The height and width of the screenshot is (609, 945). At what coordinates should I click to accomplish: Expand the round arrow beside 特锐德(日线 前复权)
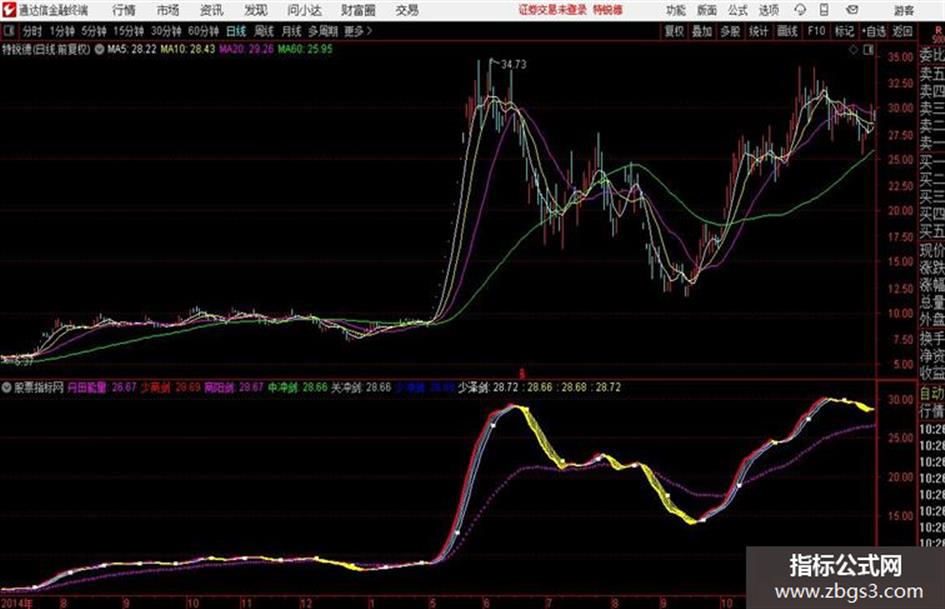(99, 49)
